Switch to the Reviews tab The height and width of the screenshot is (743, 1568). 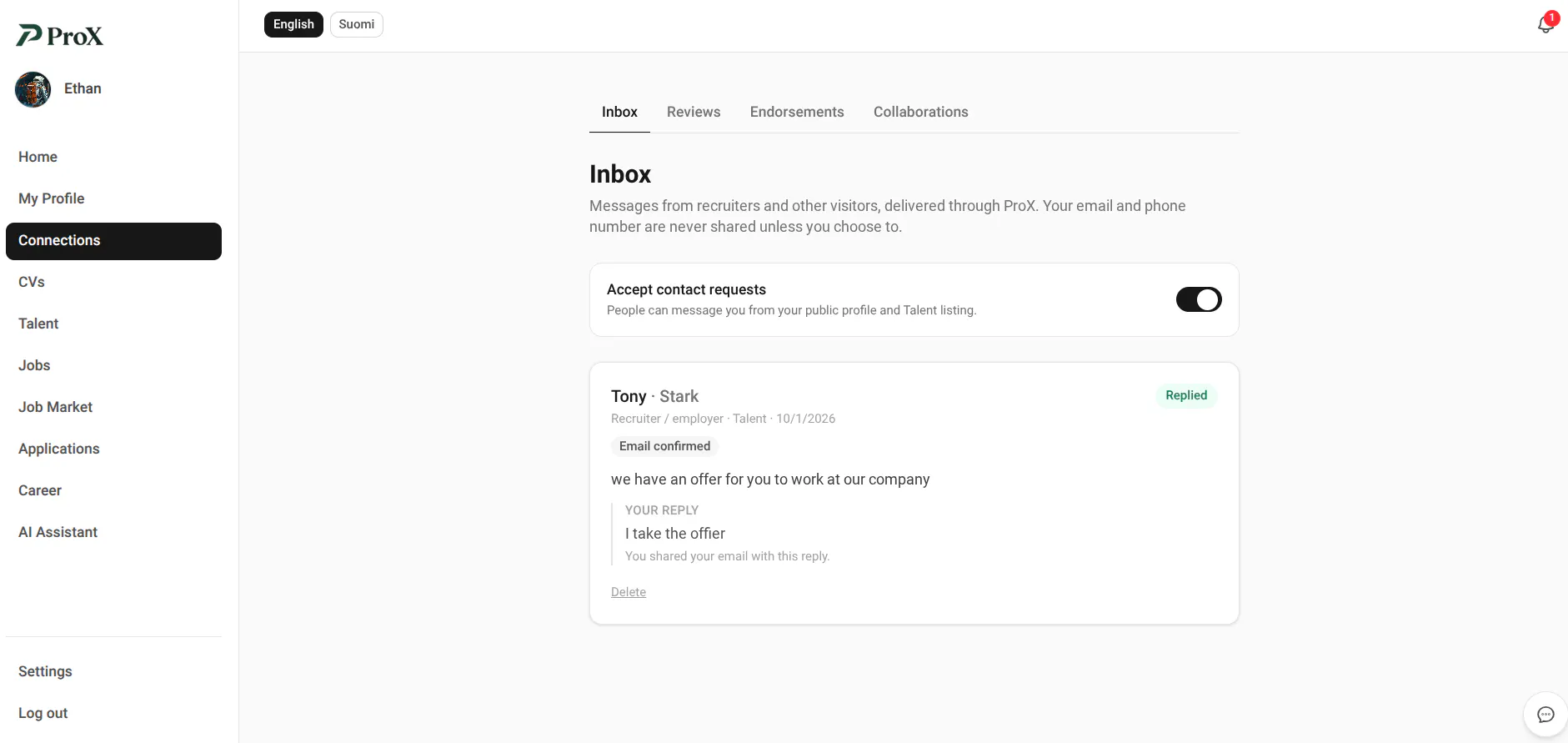(x=694, y=112)
